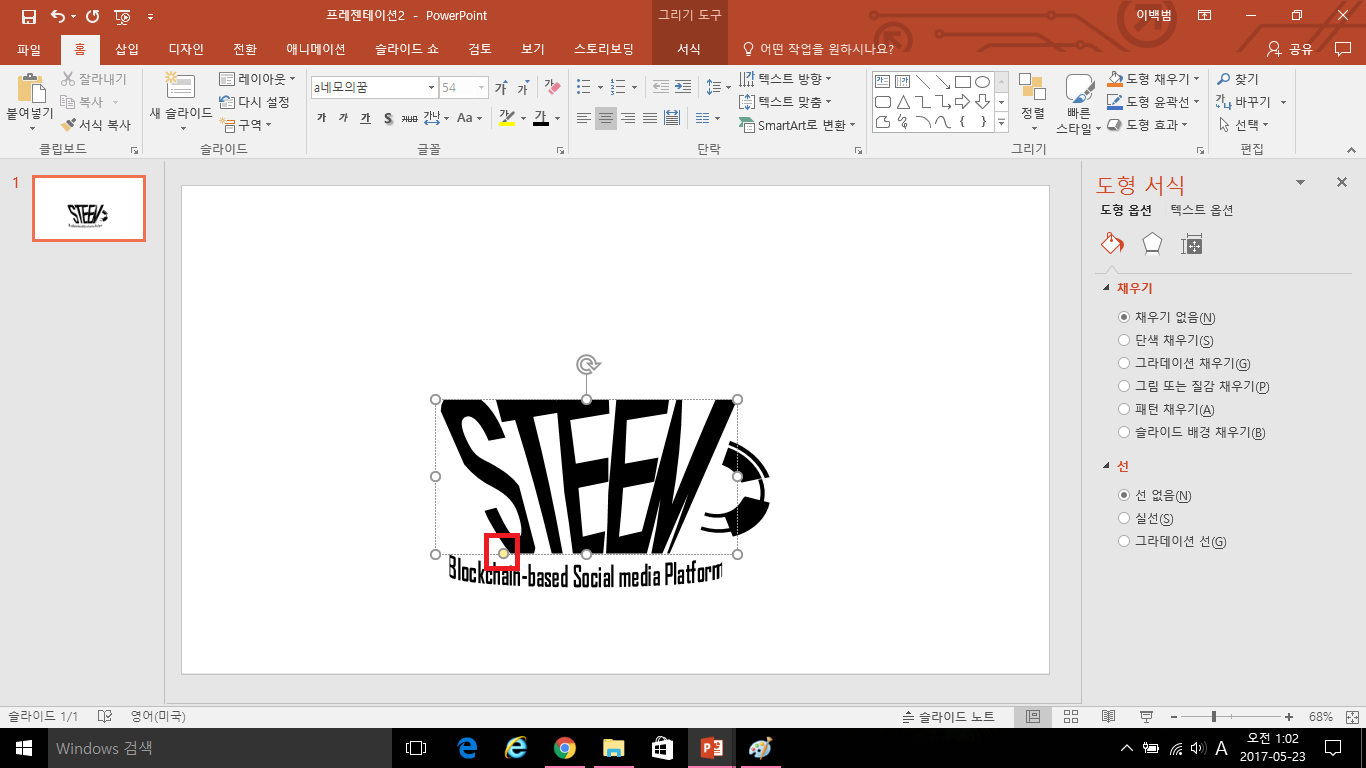Select 슬라이드 배경 채우기 radio button
1366x768 pixels.
1124,432
